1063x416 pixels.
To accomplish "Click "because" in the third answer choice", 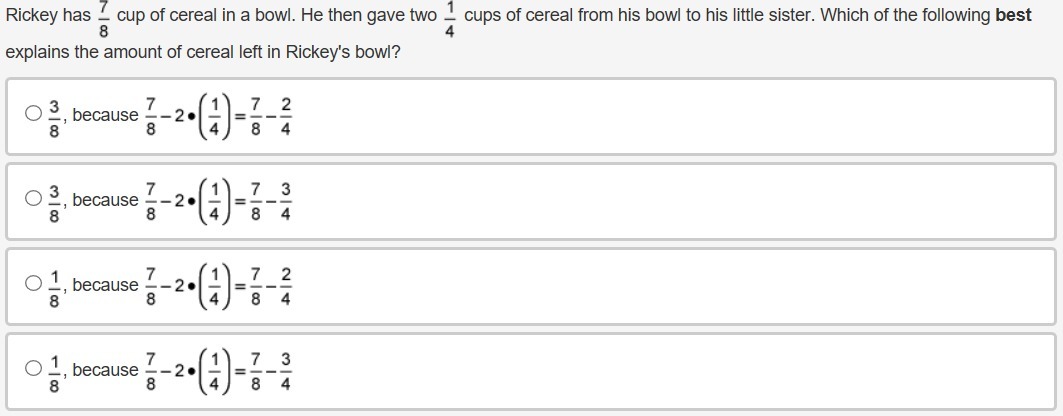I will click(x=105, y=285).
